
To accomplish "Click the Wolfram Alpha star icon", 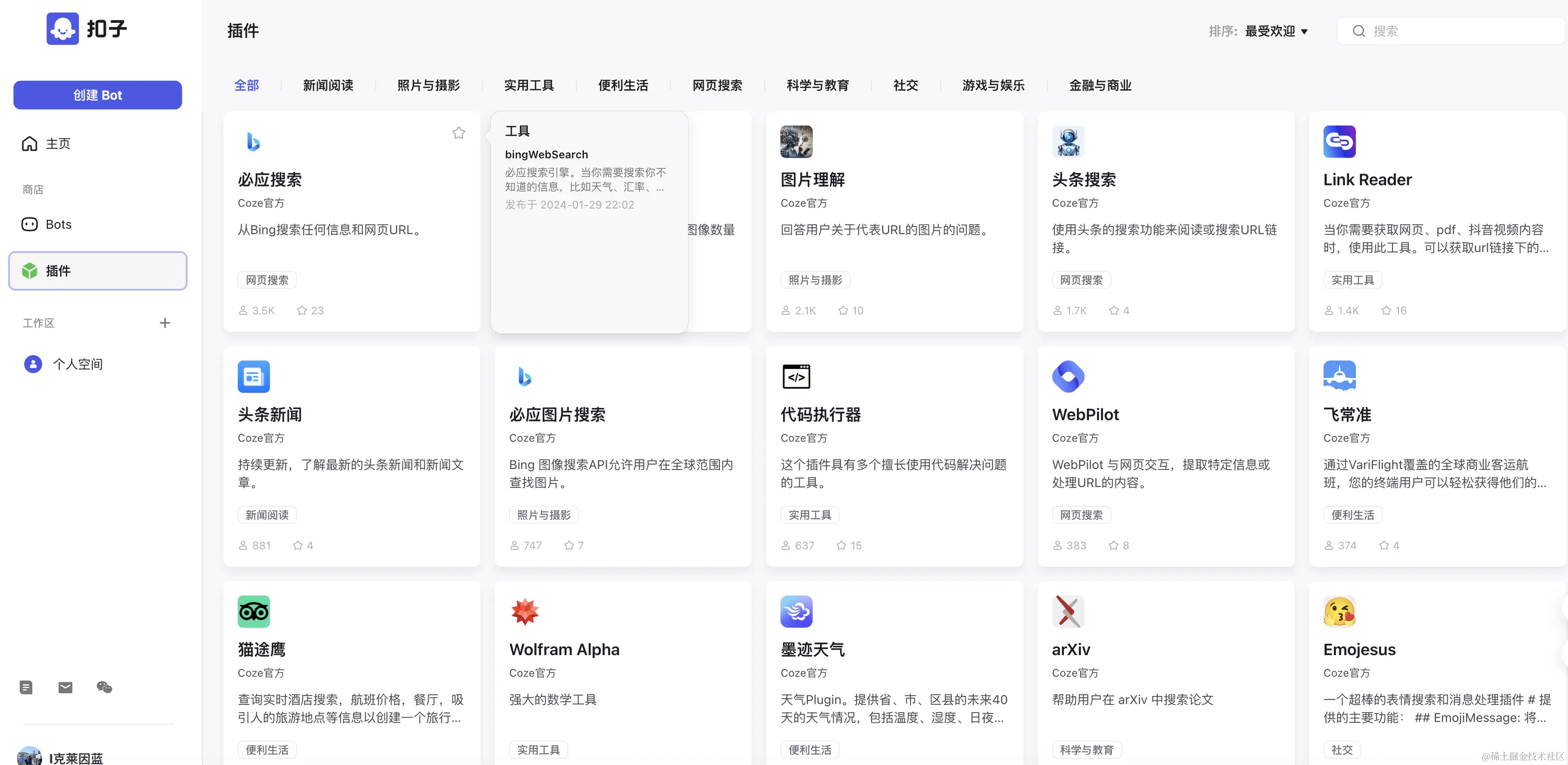I will pyautogui.click(x=525, y=612).
